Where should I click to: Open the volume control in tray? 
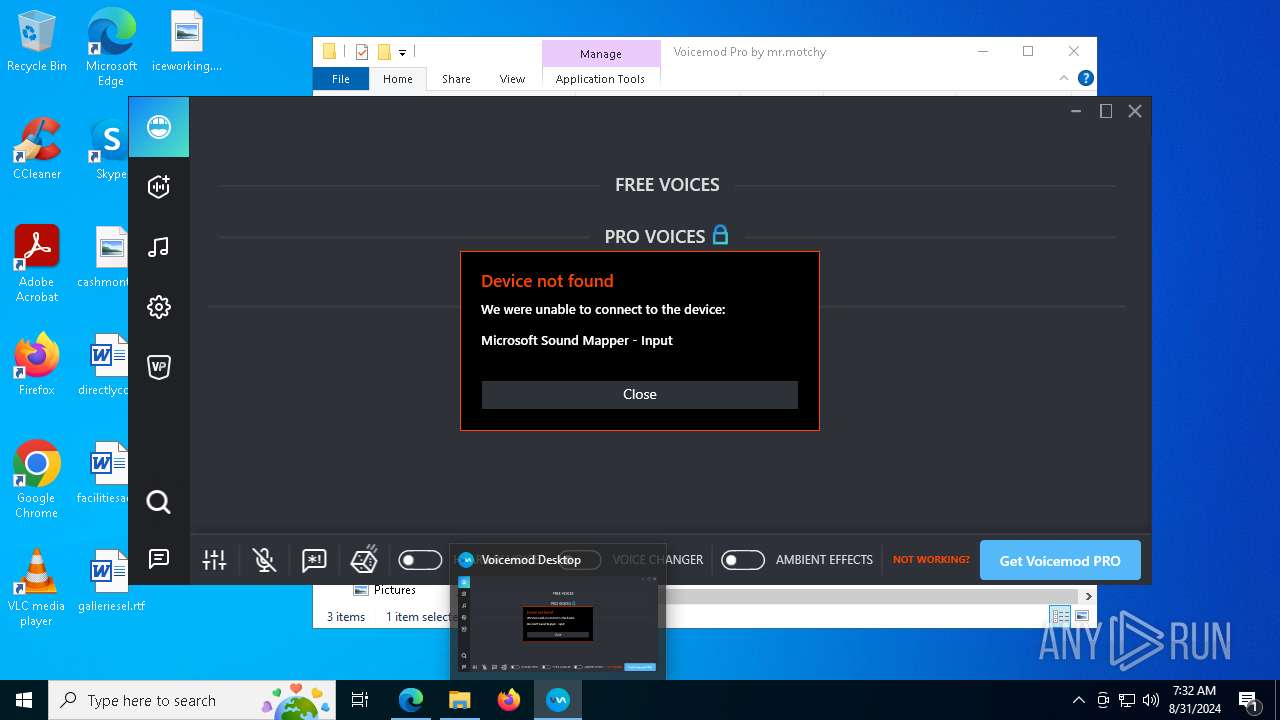click(x=1151, y=700)
